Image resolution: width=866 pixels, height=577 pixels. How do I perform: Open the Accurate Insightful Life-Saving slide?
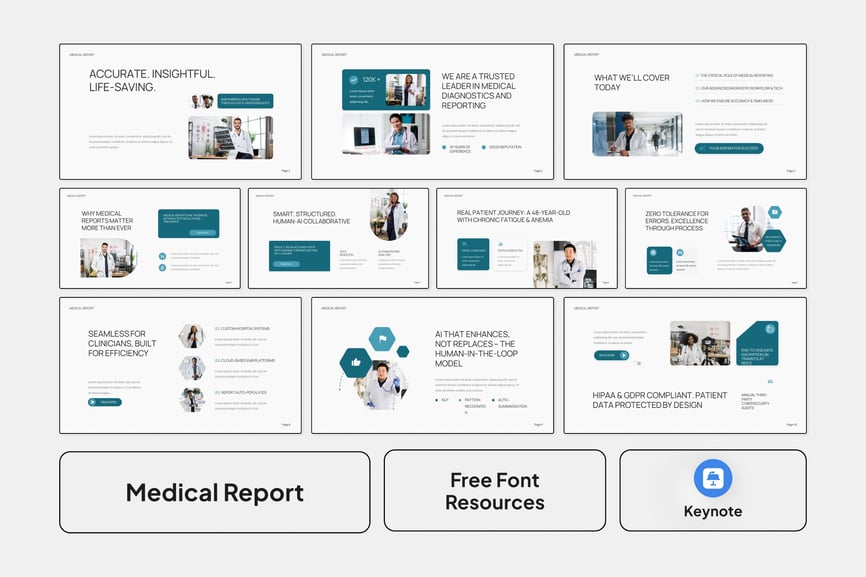tap(180, 111)
